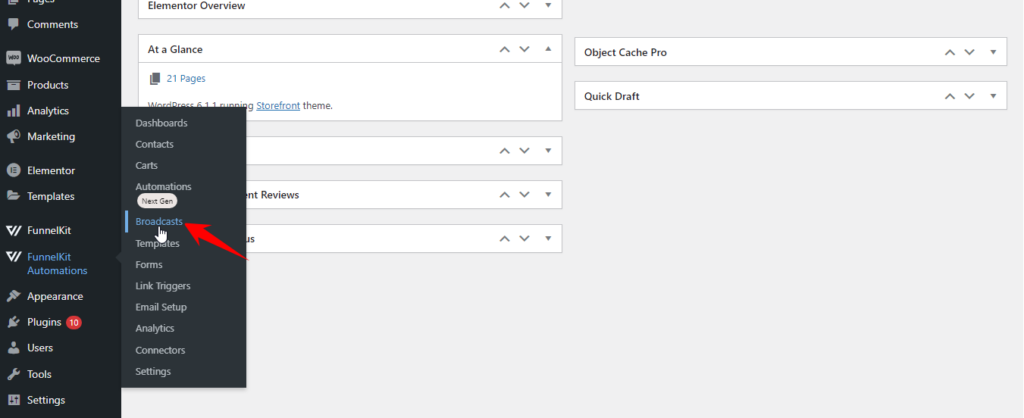Select Broadcasts in the flyout submenu
The image size is (1024, 418).
[x=159, y=221]
